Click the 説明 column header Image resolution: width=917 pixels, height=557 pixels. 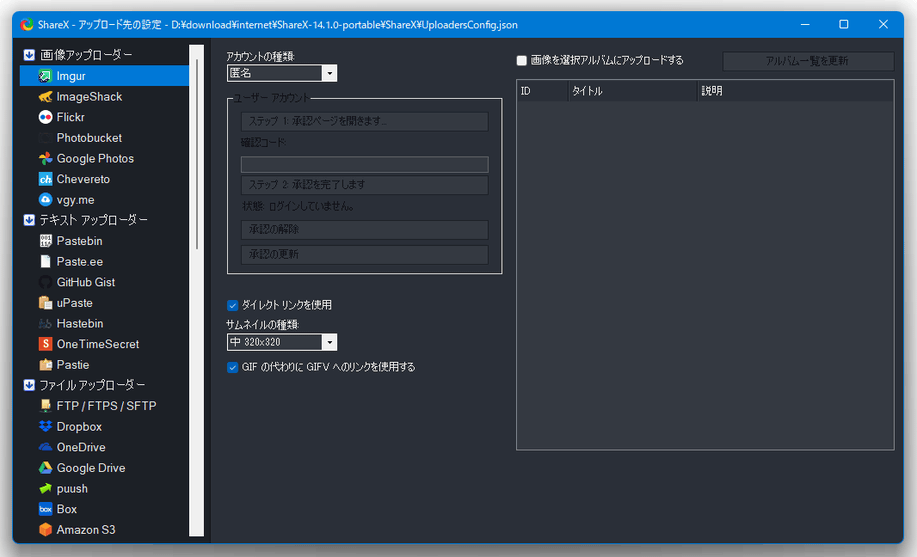(795, 91)
